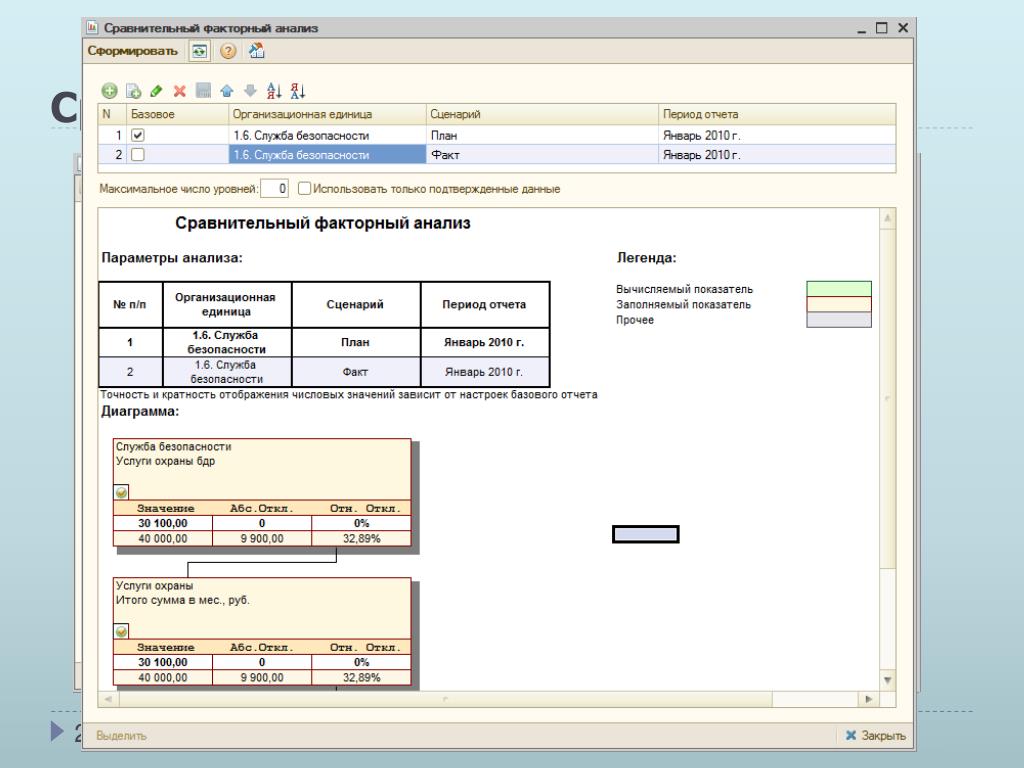The width and height of the screenshot is (1024, 768).
Task: Sort ascending with the А-Я icon
Action: click(274, 91)
